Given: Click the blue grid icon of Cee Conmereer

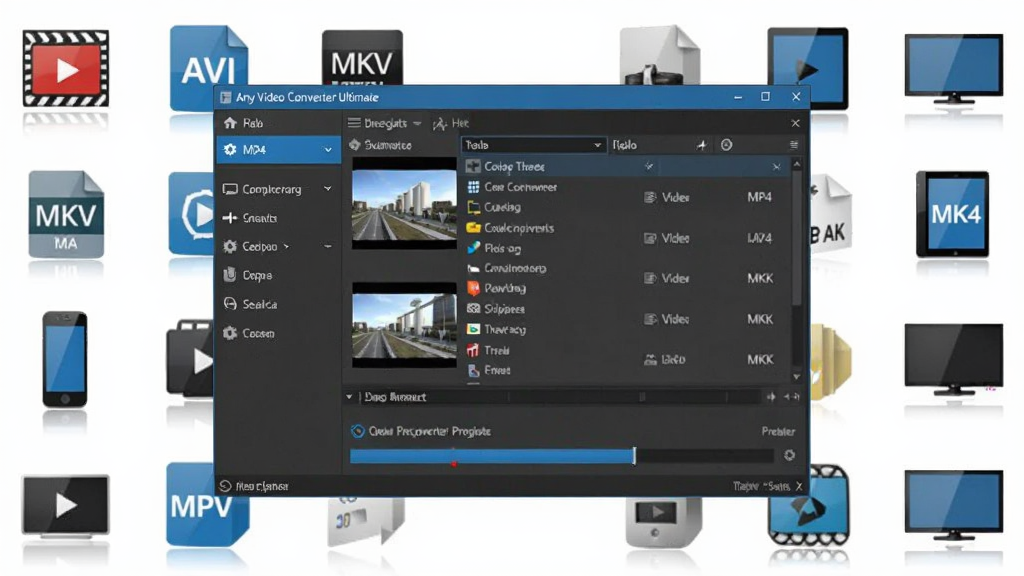Looking at the screenshot, I should pyautogui.click(x=473, y=187).
